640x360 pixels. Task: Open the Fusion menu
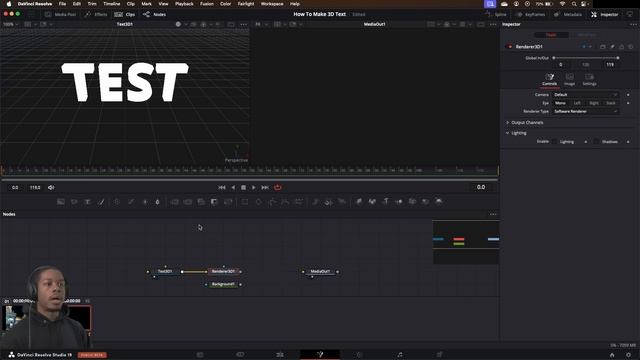(207, 4)
